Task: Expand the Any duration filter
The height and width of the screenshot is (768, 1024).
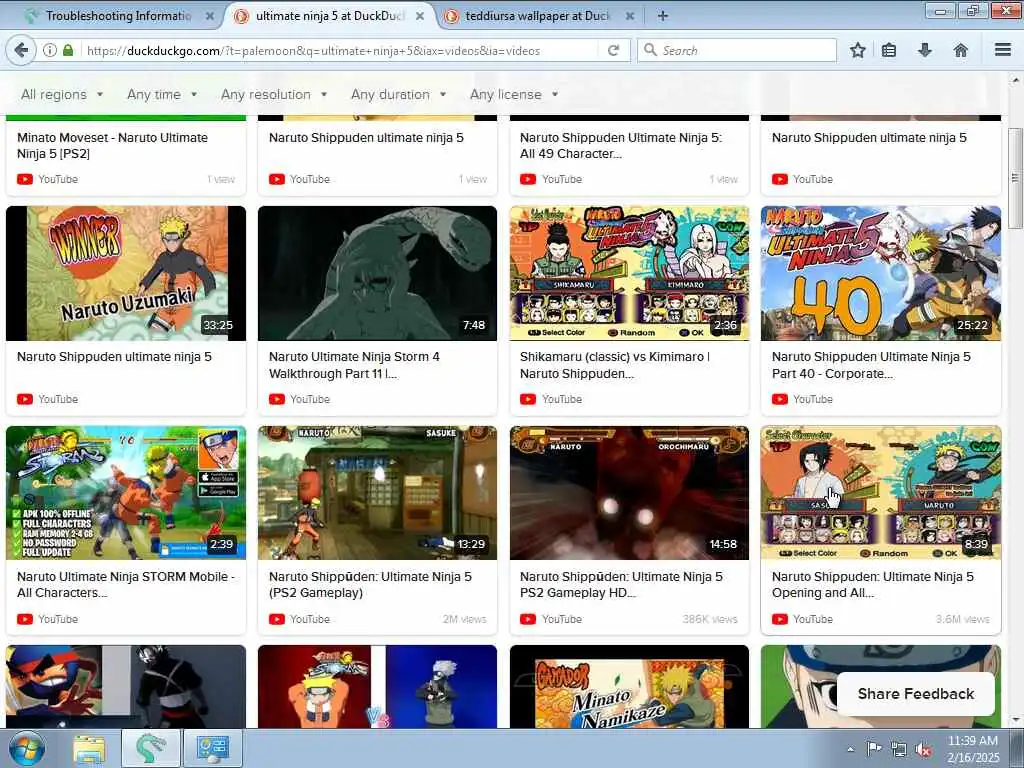Action: pos(398,94)
